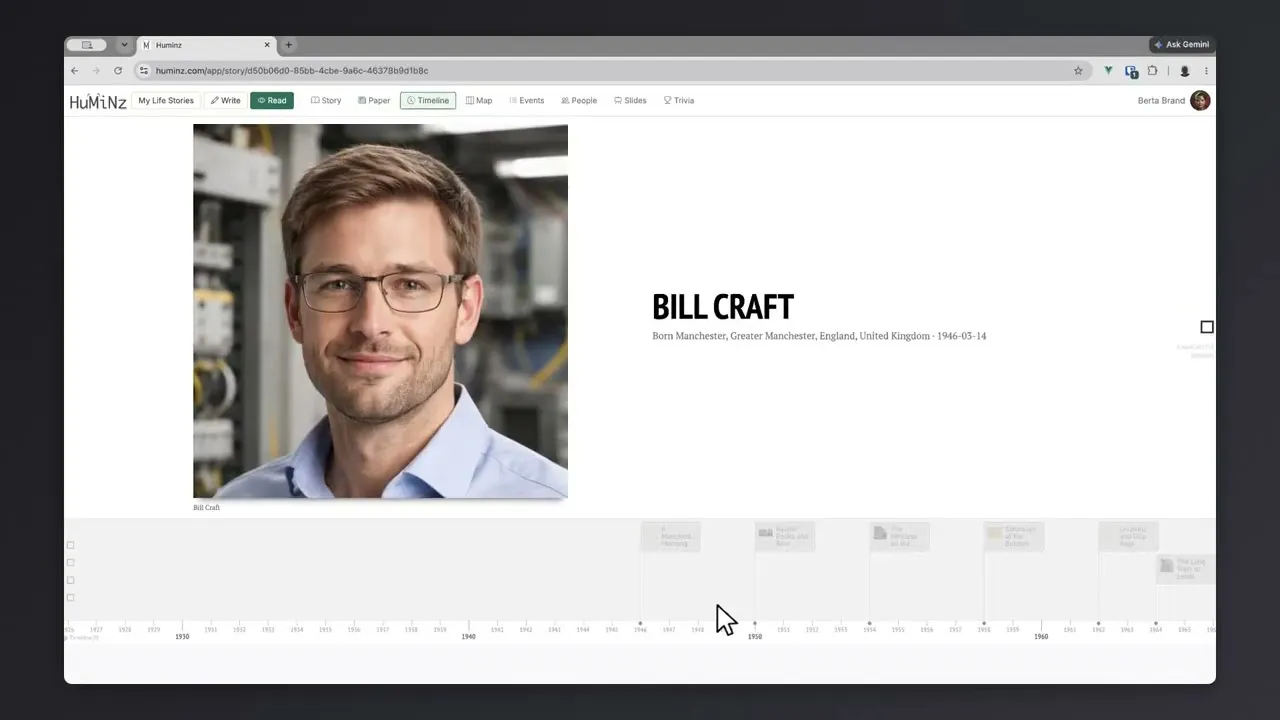Open the Story view
1280x720 pixels.
pos(326,100)
